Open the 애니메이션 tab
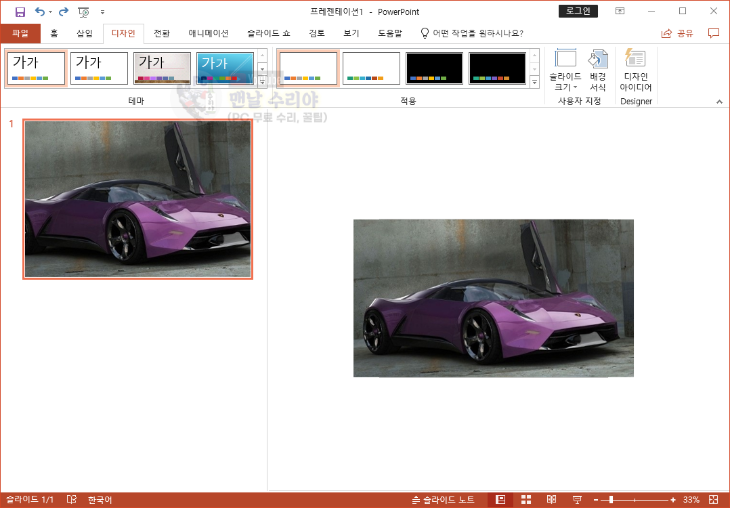 pos(208,33)
